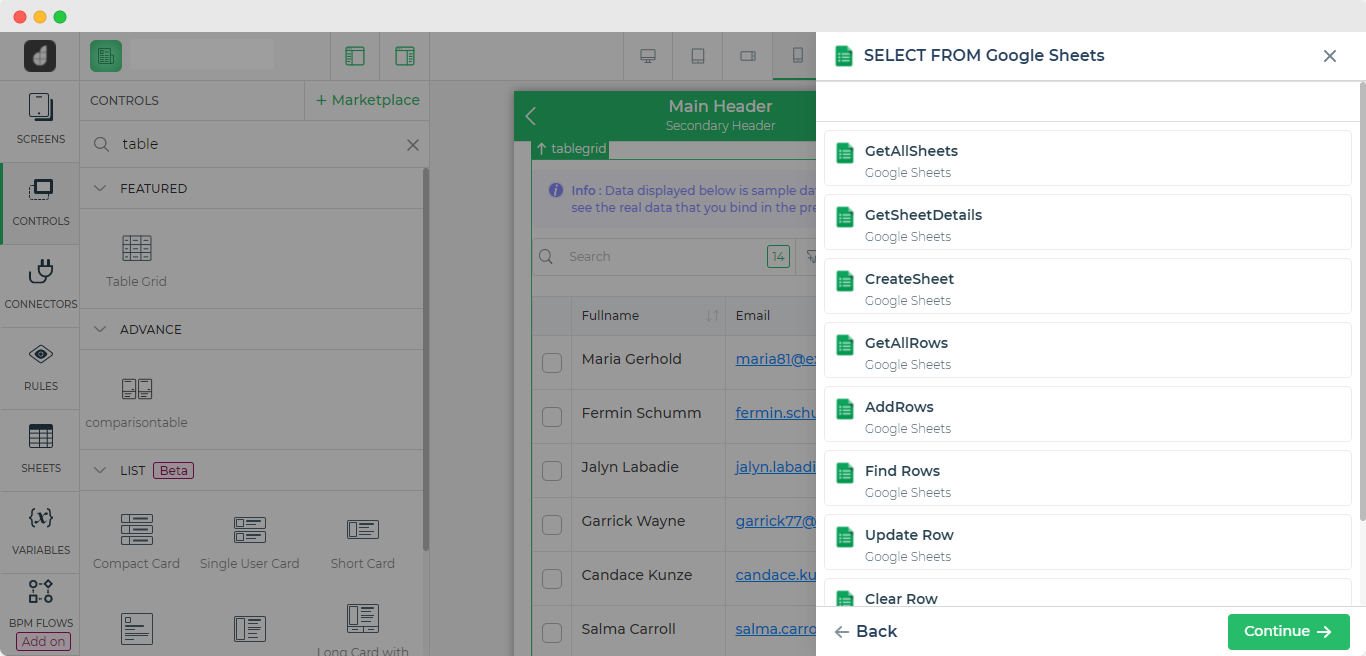1366x656 pixels.
Task: Add the comparisontable control
Action: 136,402
